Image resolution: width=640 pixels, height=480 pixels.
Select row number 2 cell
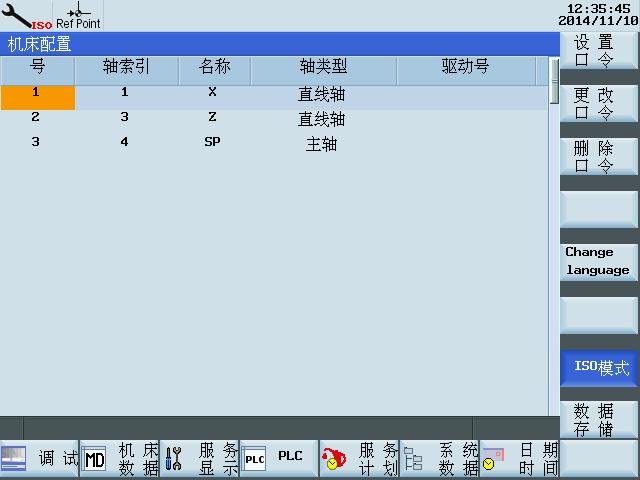[36, 117]
